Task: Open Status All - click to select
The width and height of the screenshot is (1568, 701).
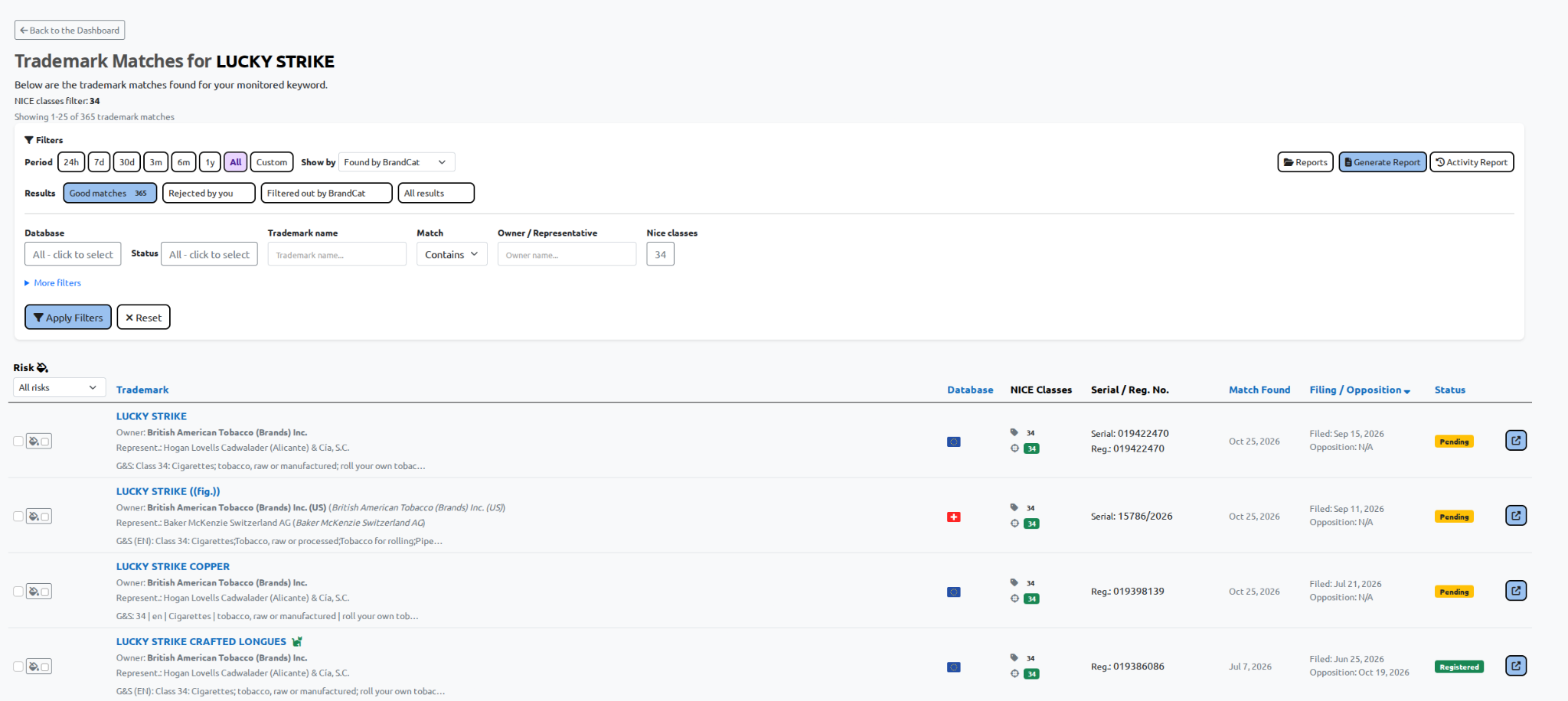Action: tap(209, 254)
